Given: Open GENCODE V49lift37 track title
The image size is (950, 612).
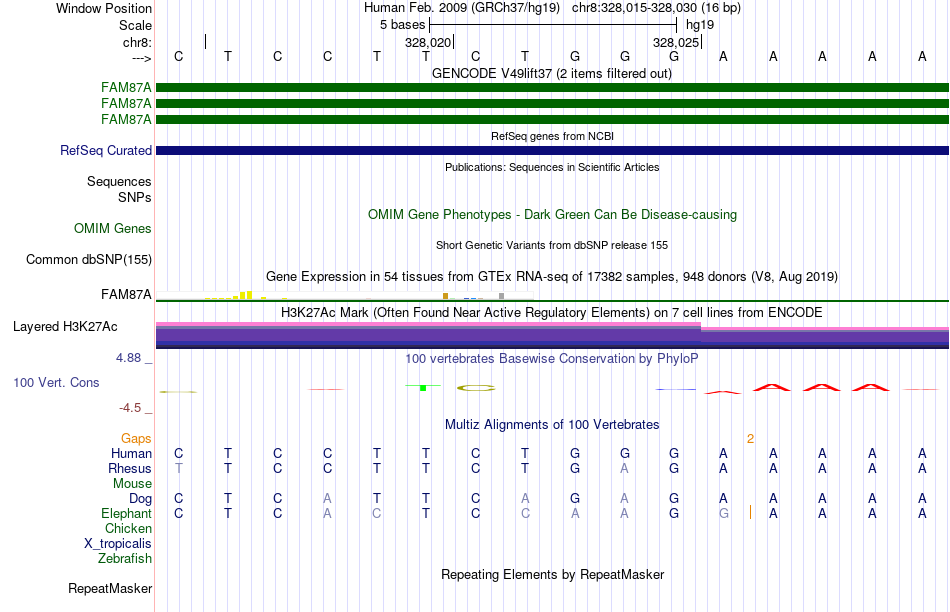Looking at the screenshot, I should (x=552, y=73).
